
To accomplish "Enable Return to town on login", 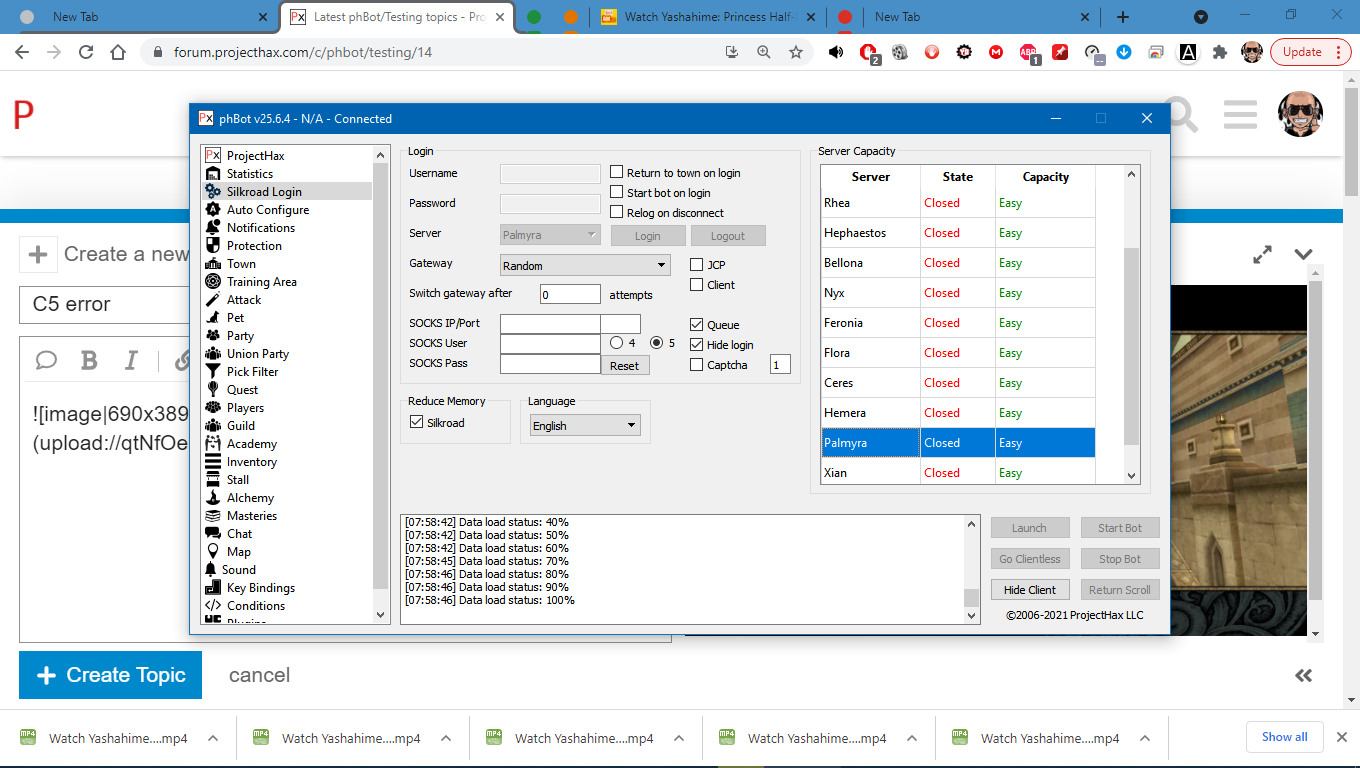I will click(617, 173).
